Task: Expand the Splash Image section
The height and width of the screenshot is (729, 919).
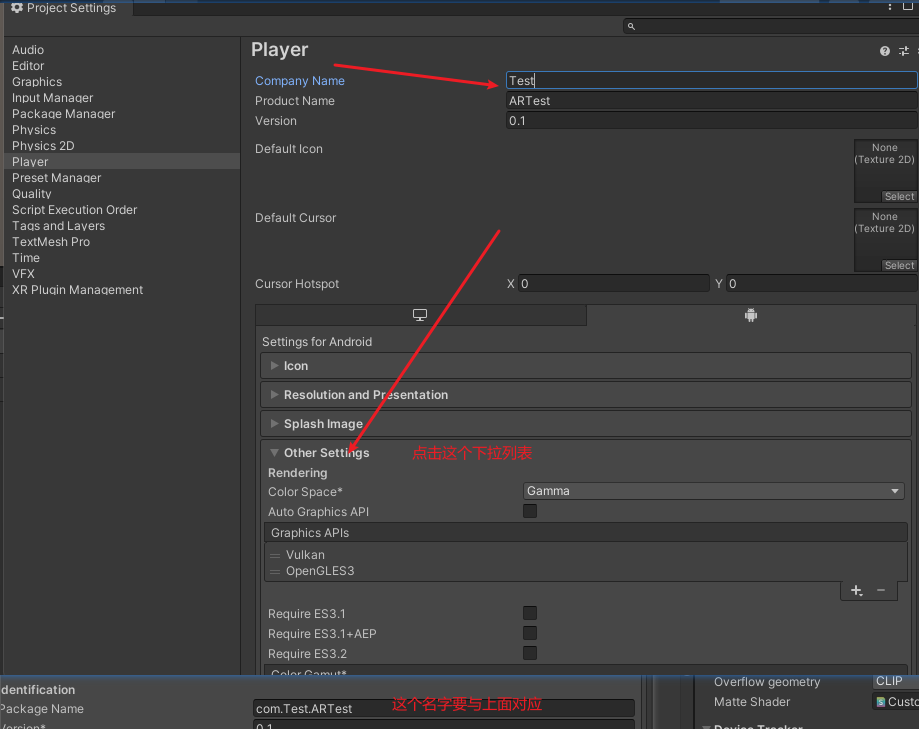Action: 586,424
